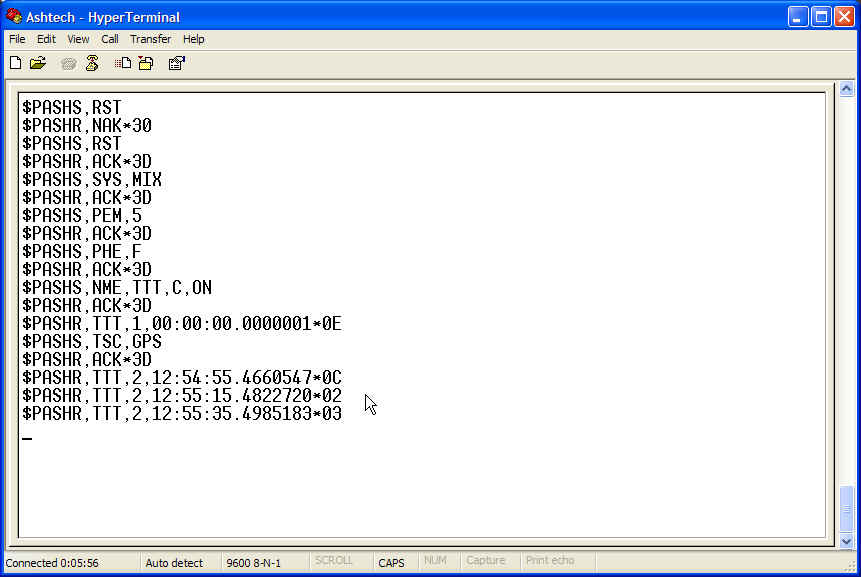Open a saved session with the folder icon
This screenshot has width=861, height=577.
coord(38,63)
